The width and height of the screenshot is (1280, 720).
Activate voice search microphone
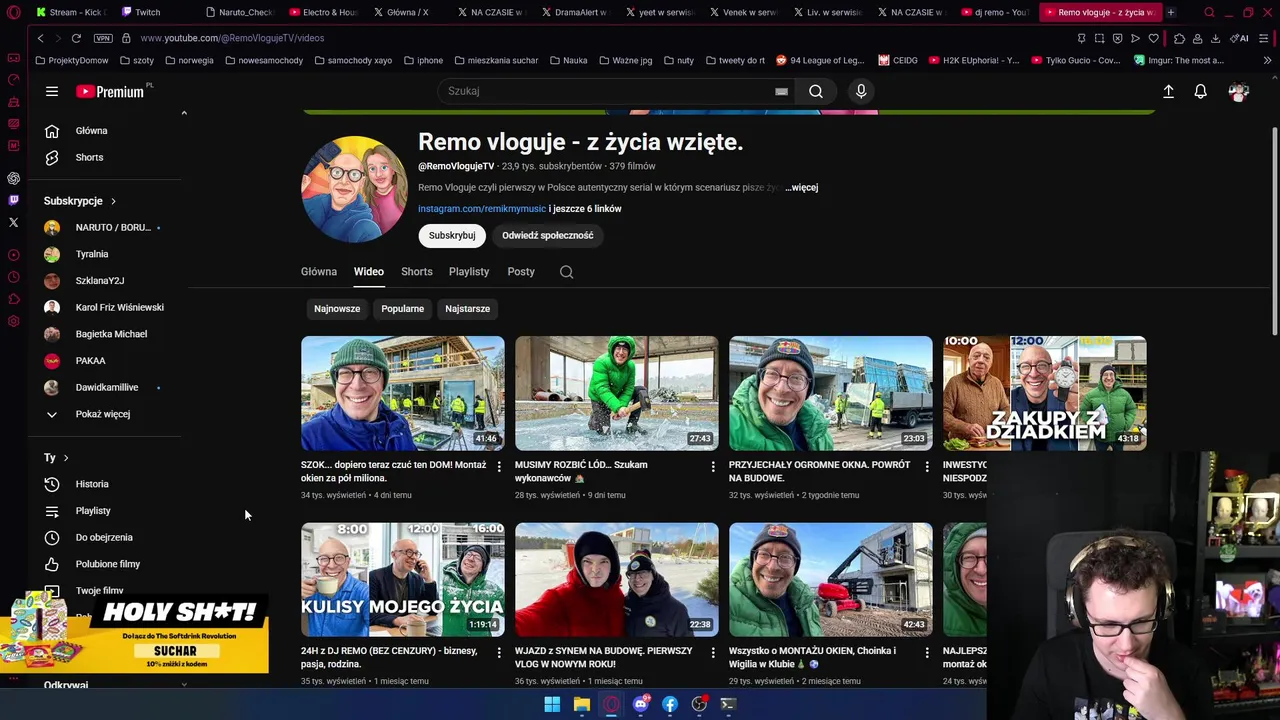[861, 91]
